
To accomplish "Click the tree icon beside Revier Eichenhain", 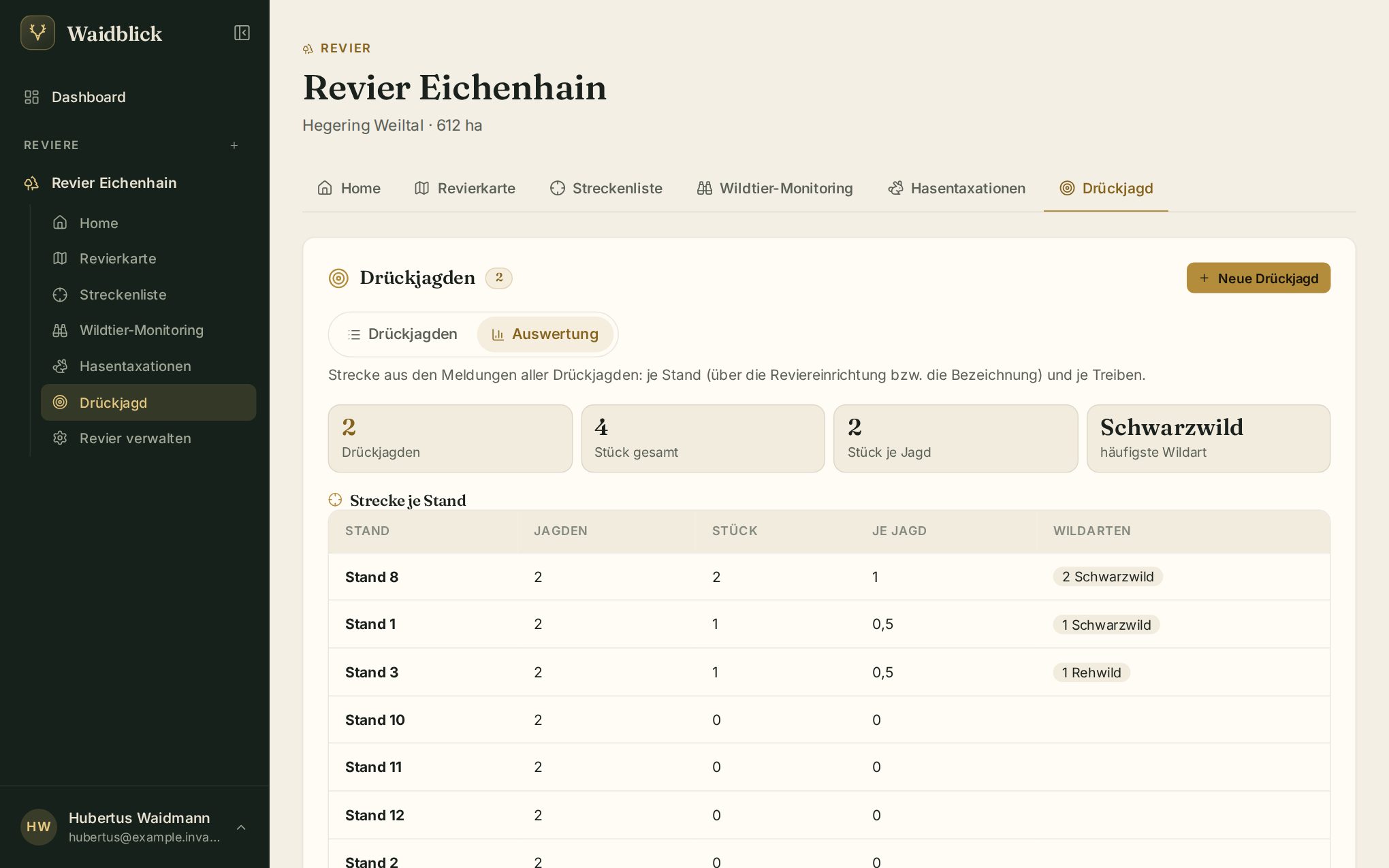I will (31, 182).
